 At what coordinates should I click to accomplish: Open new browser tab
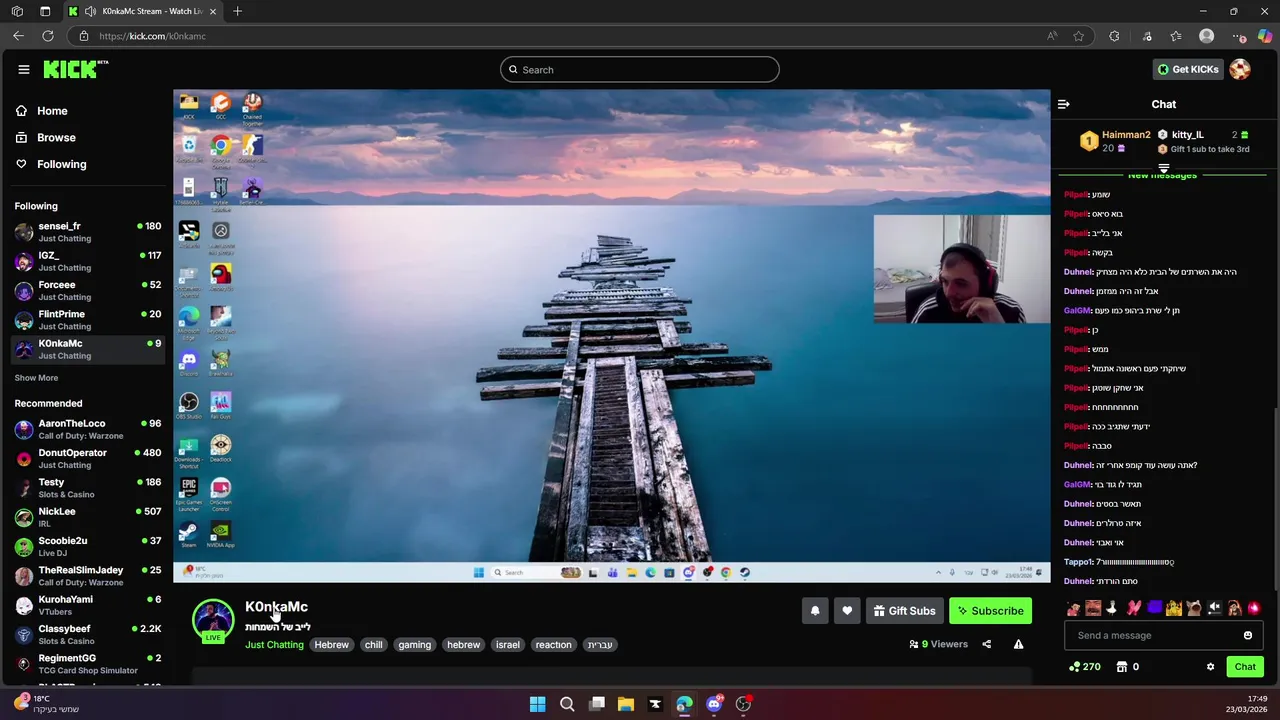click(237, 11)
